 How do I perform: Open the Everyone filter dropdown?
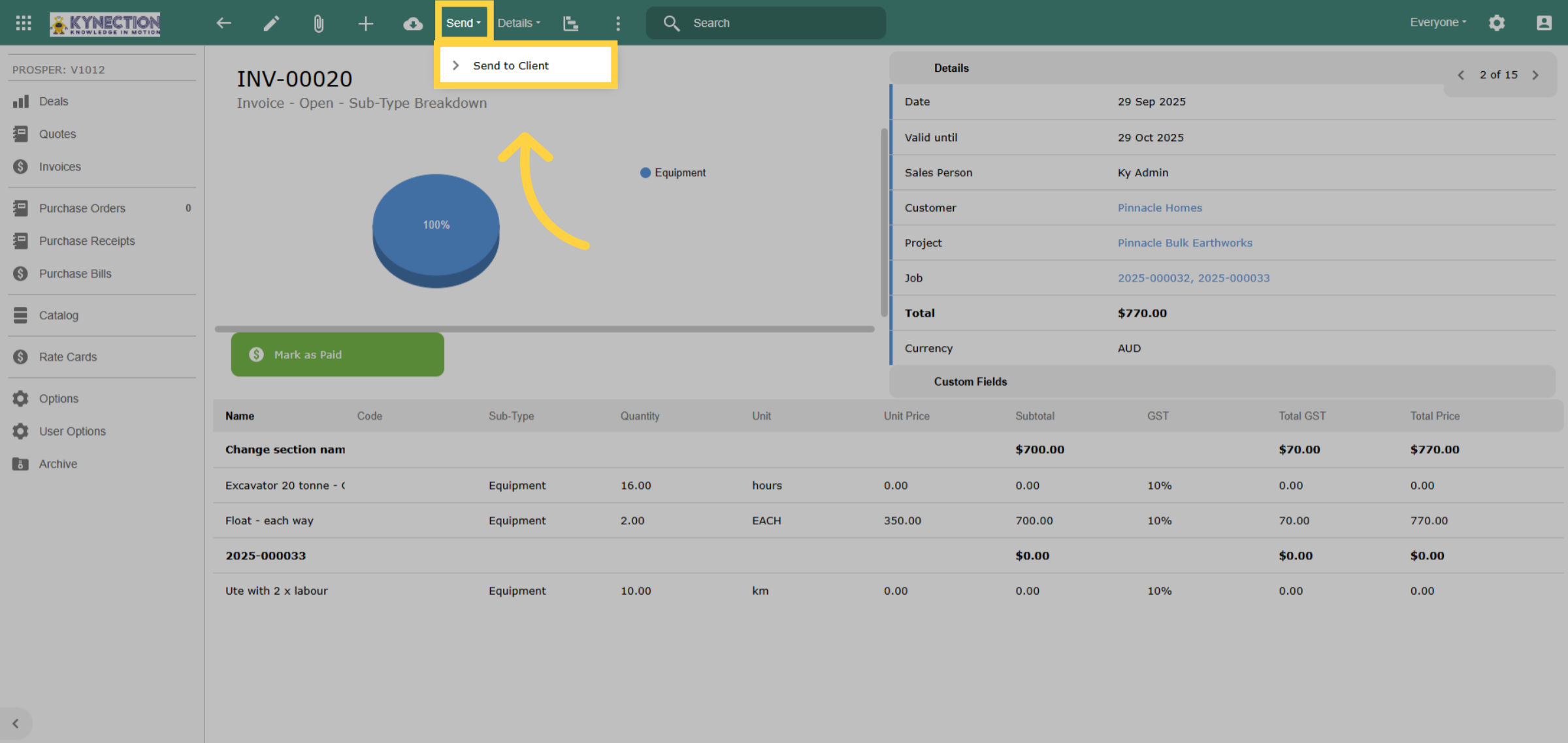click(1437, 22)
